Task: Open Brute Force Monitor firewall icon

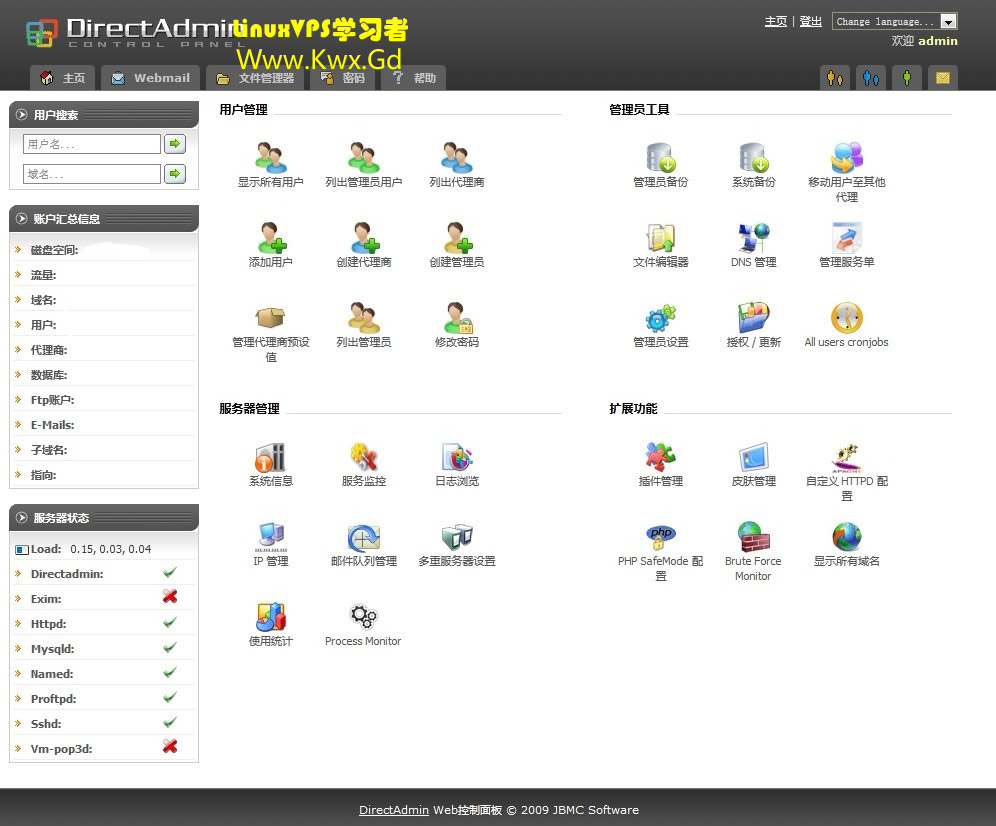Action: tap(753, 536)
